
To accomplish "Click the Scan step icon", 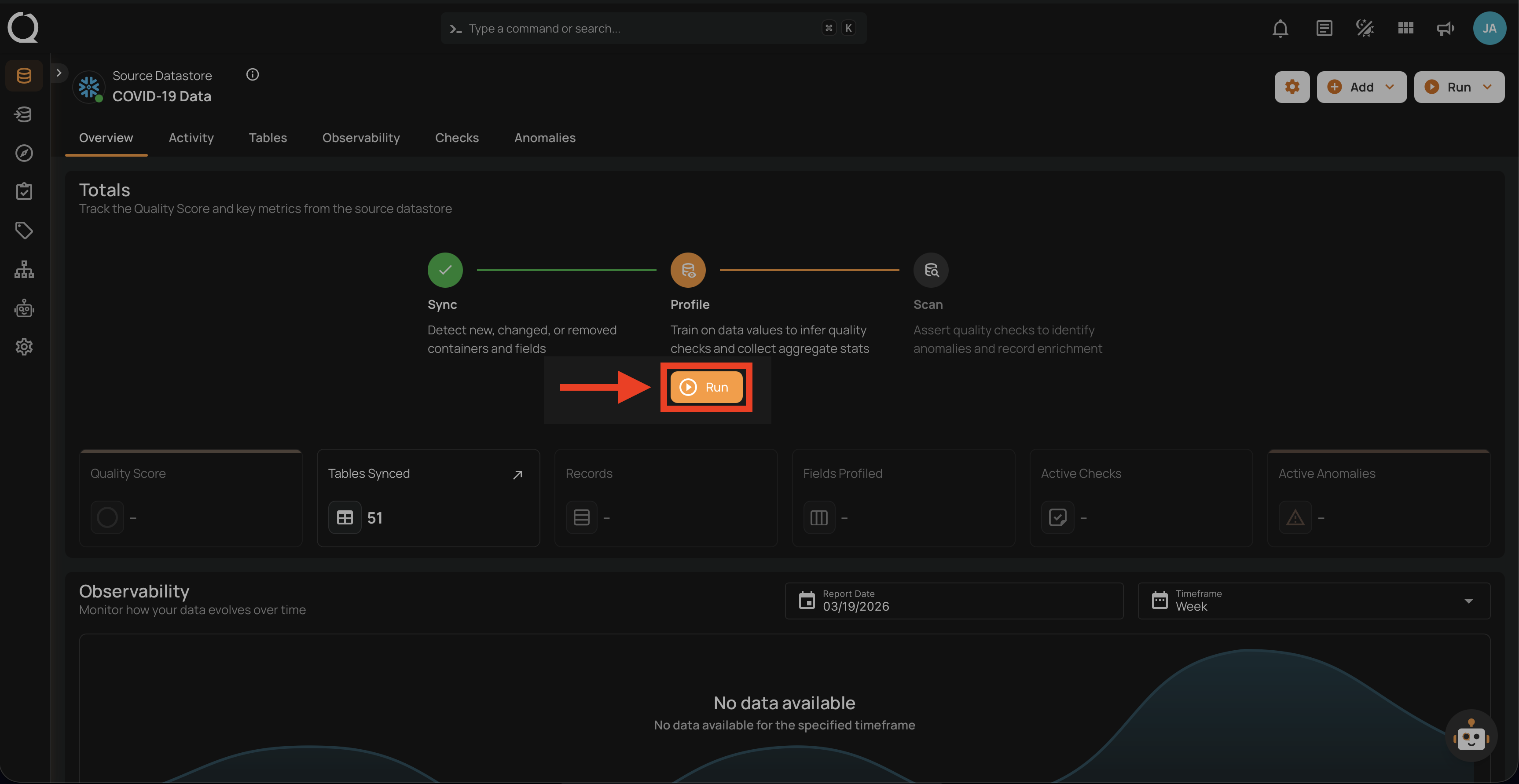I will 931,271.
